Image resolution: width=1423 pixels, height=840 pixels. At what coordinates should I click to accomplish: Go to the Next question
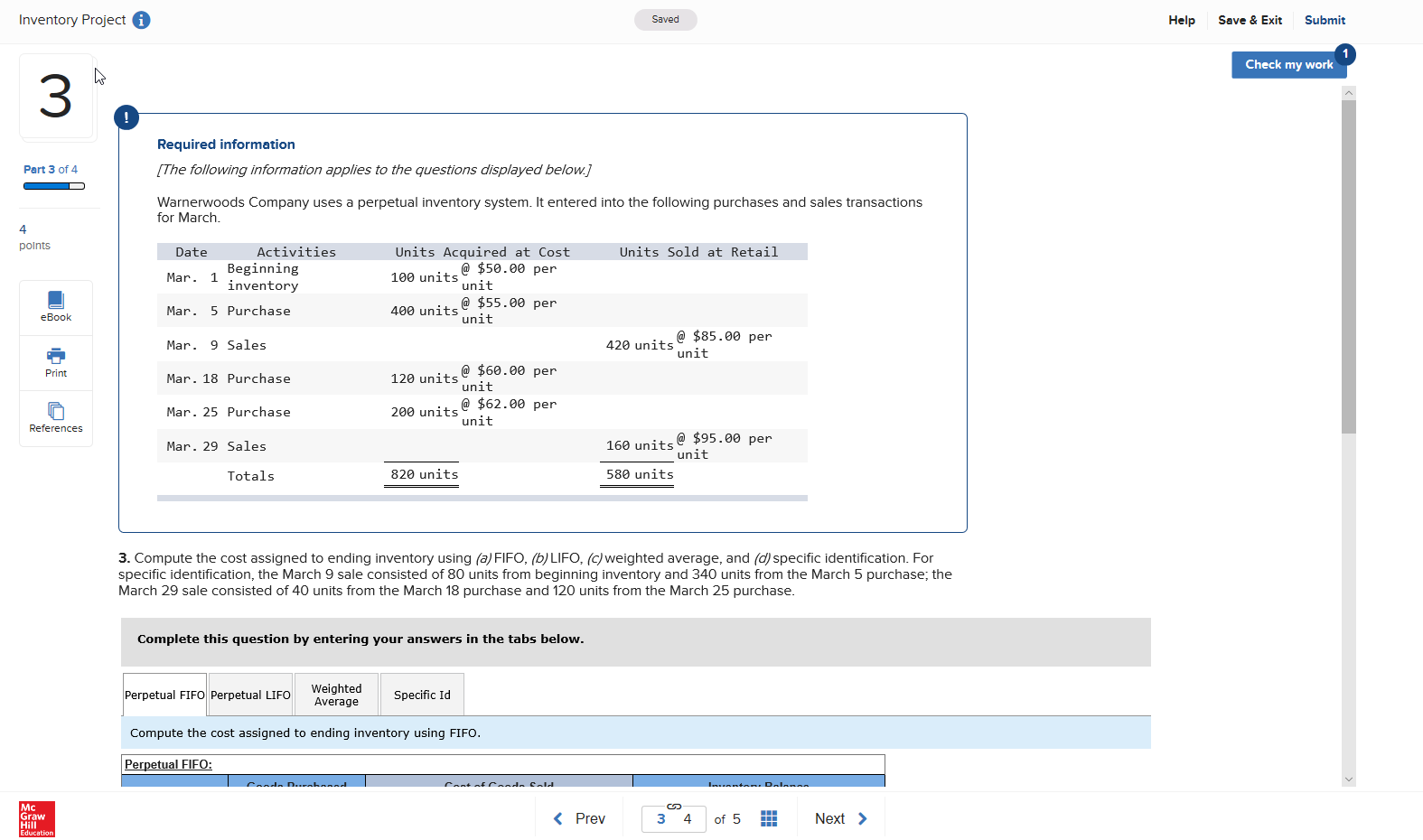(x=841, y=818)
